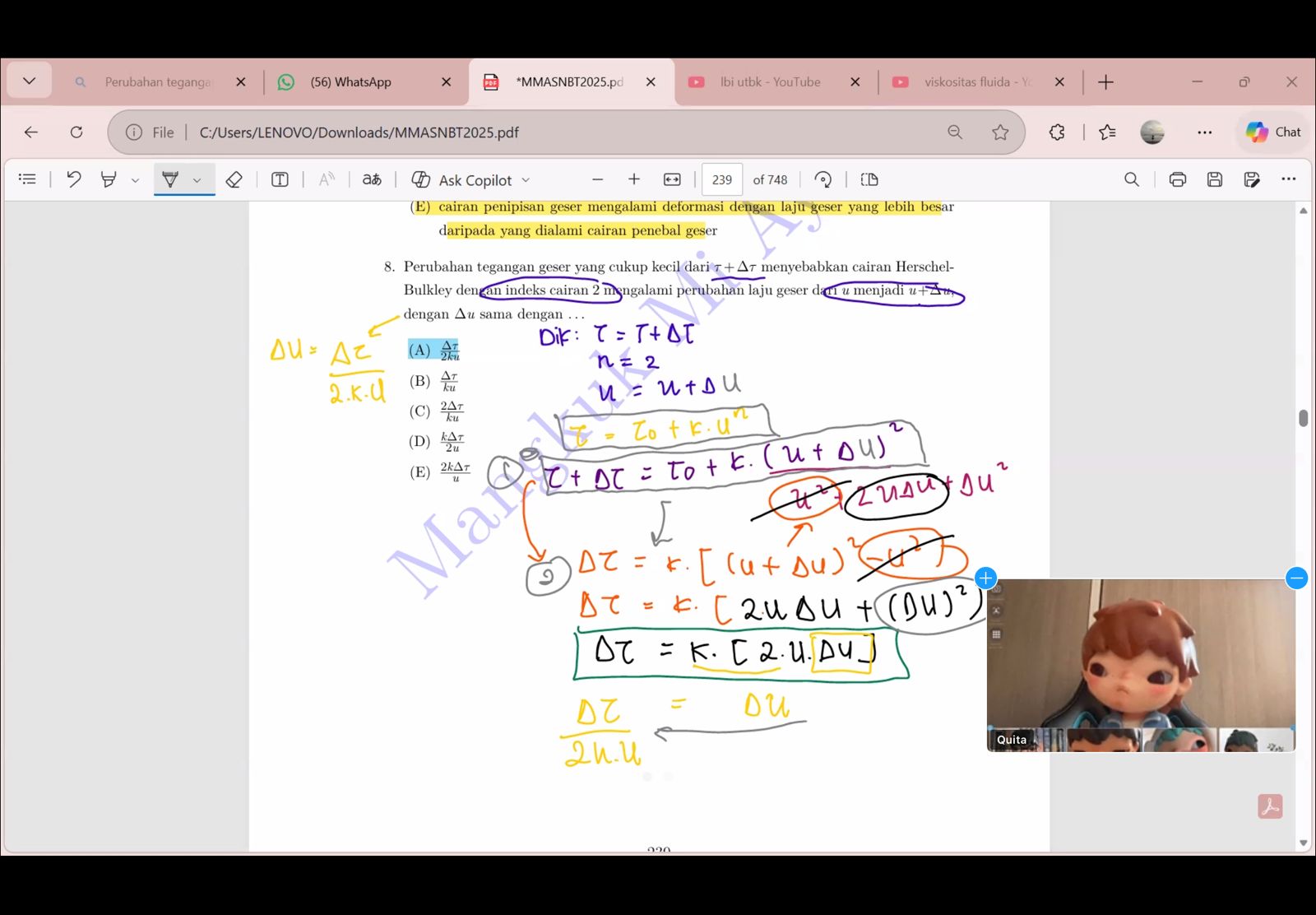Click the blue minus button on the video overlay
Image resolution: width=1316 pixels, height=915 pixels.
pos(1296,578)
